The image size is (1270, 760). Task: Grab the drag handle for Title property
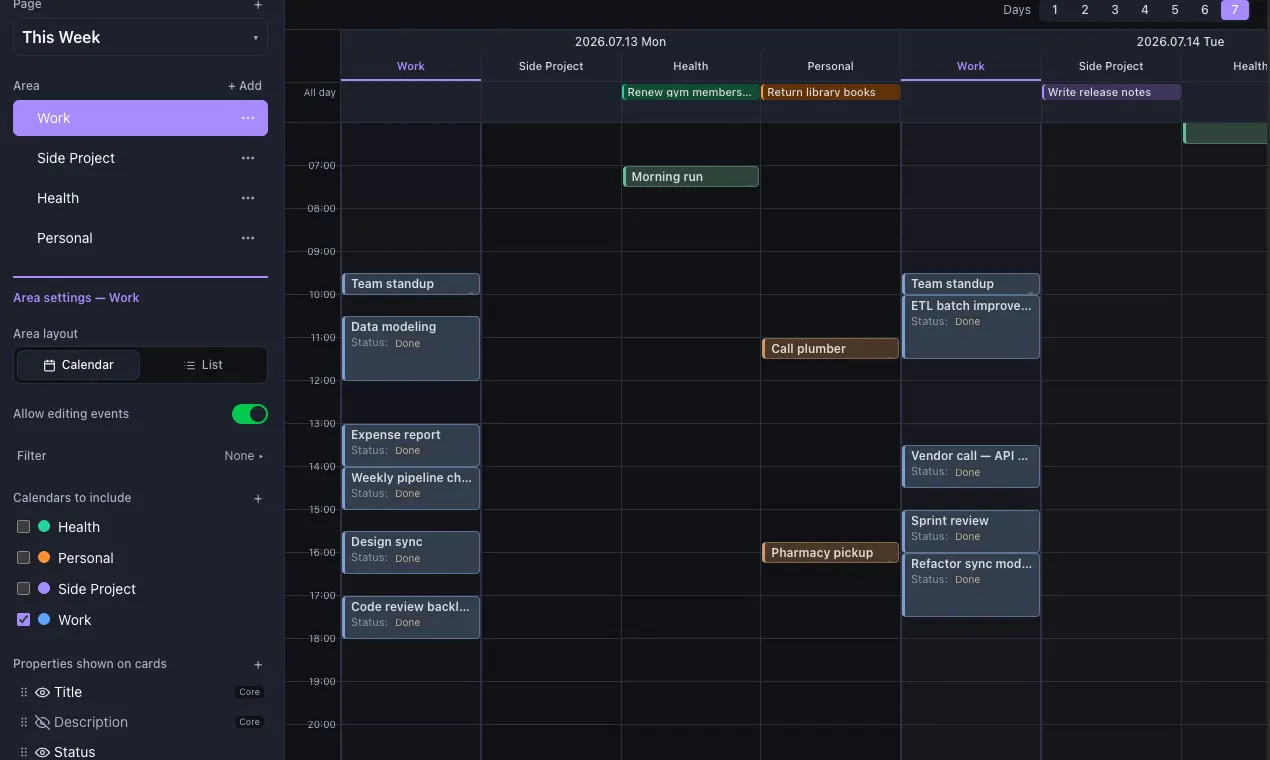pyautogui.click(x=24, y=692)
